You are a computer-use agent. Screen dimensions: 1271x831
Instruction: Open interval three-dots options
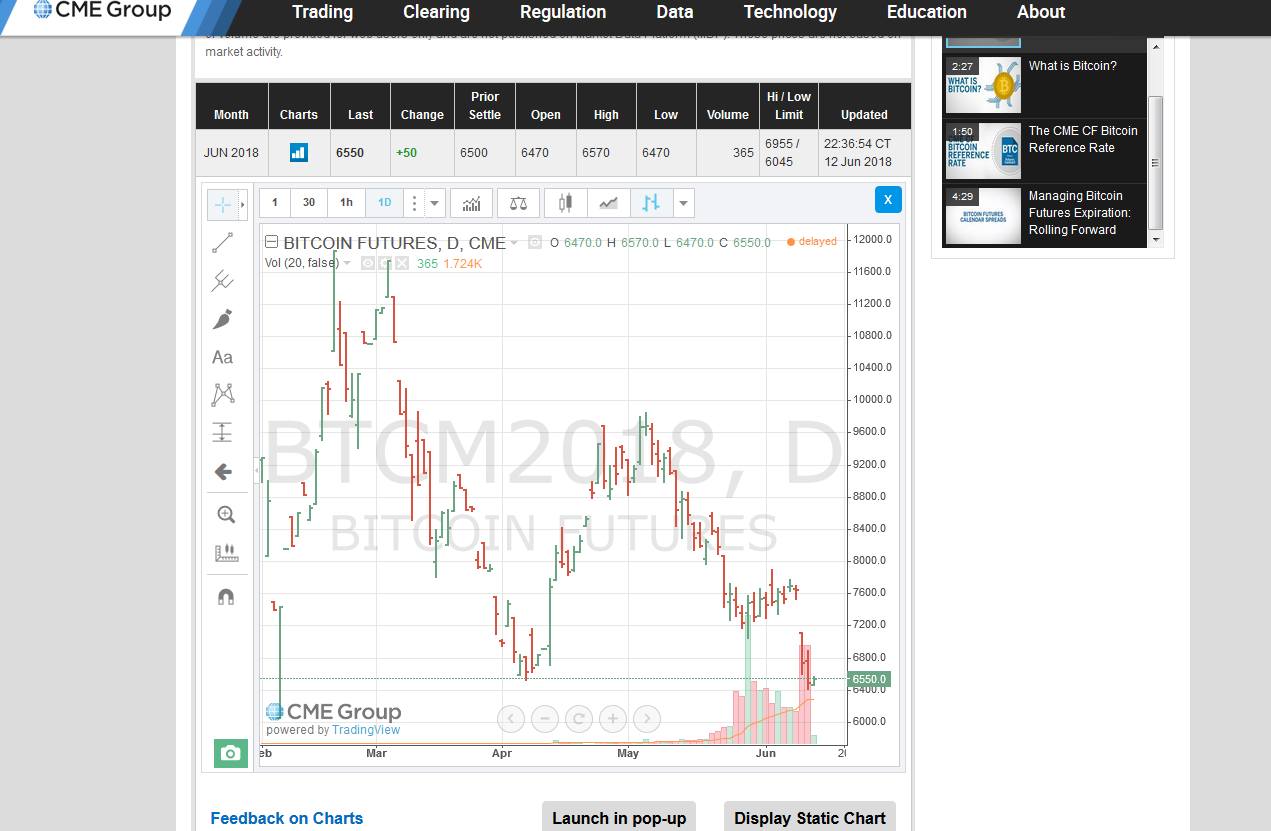(x=414, y=203)
